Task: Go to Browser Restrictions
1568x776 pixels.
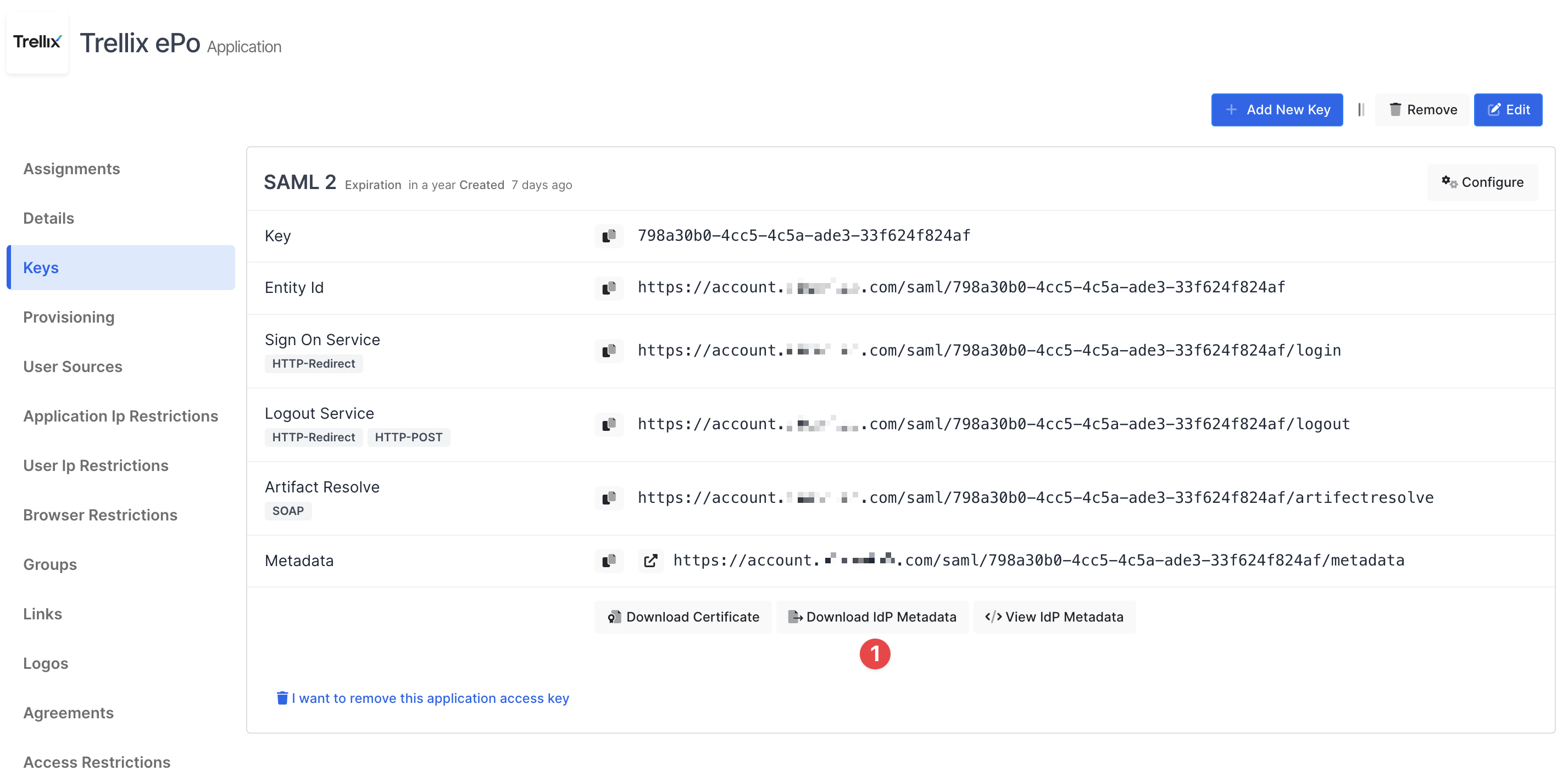Action: click(x=100, y=515)
